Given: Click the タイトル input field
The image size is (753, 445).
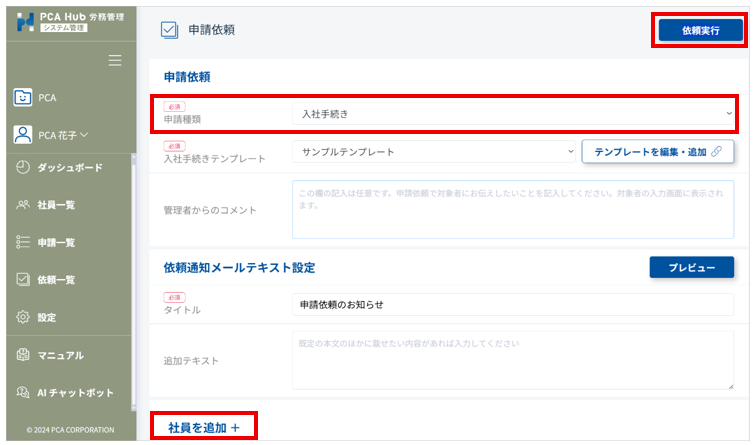Looking at the screenshot, I should (x=512, y=304).
